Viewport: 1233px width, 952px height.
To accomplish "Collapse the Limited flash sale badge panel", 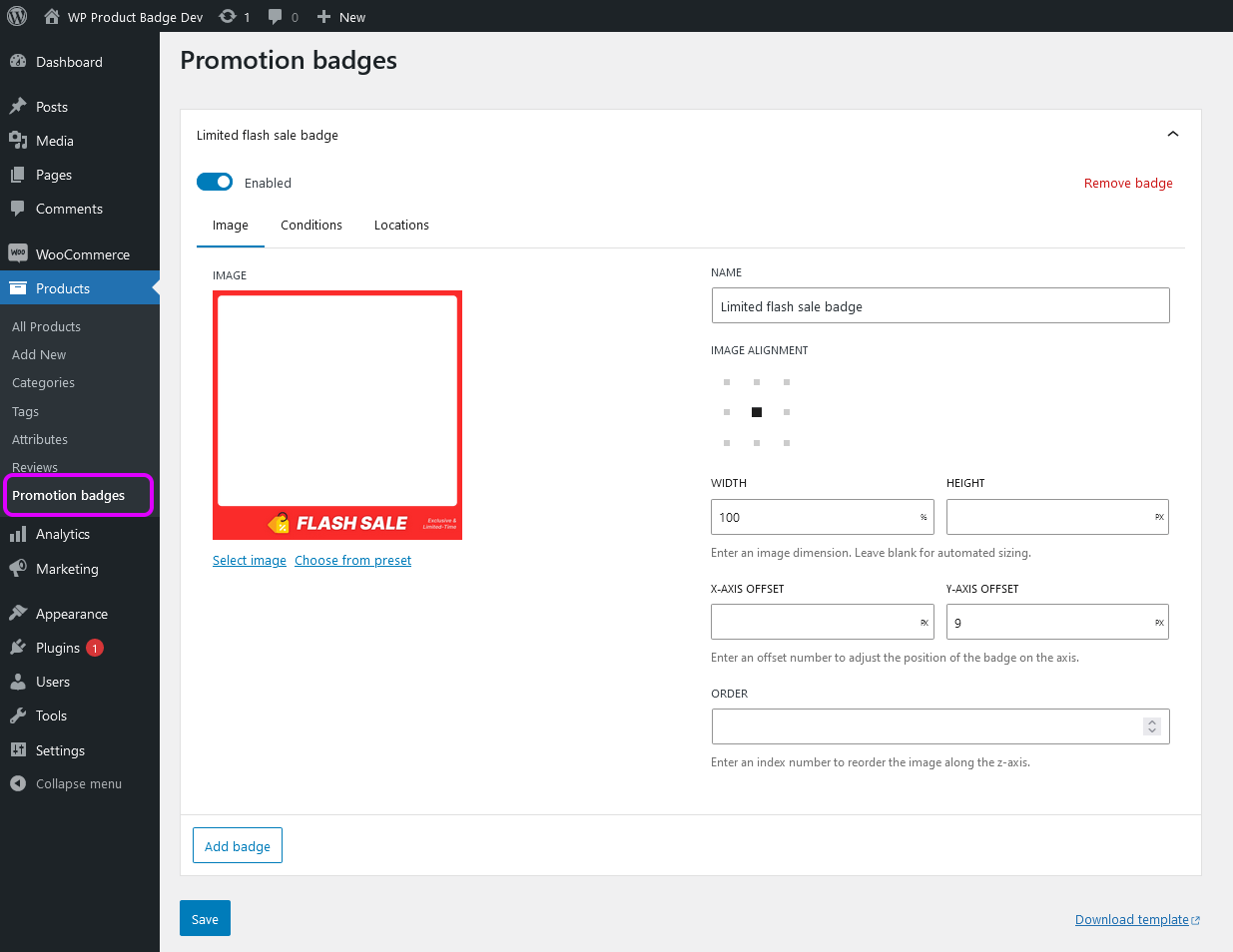I will click(x=1172, y=133).
